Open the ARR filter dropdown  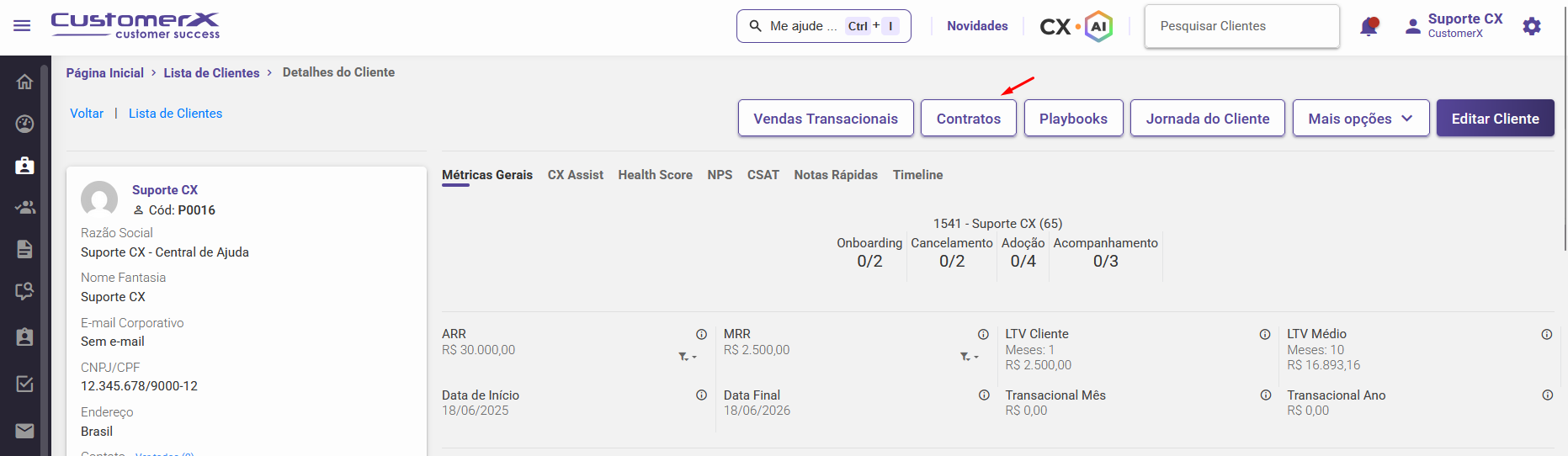click(688, 357)
